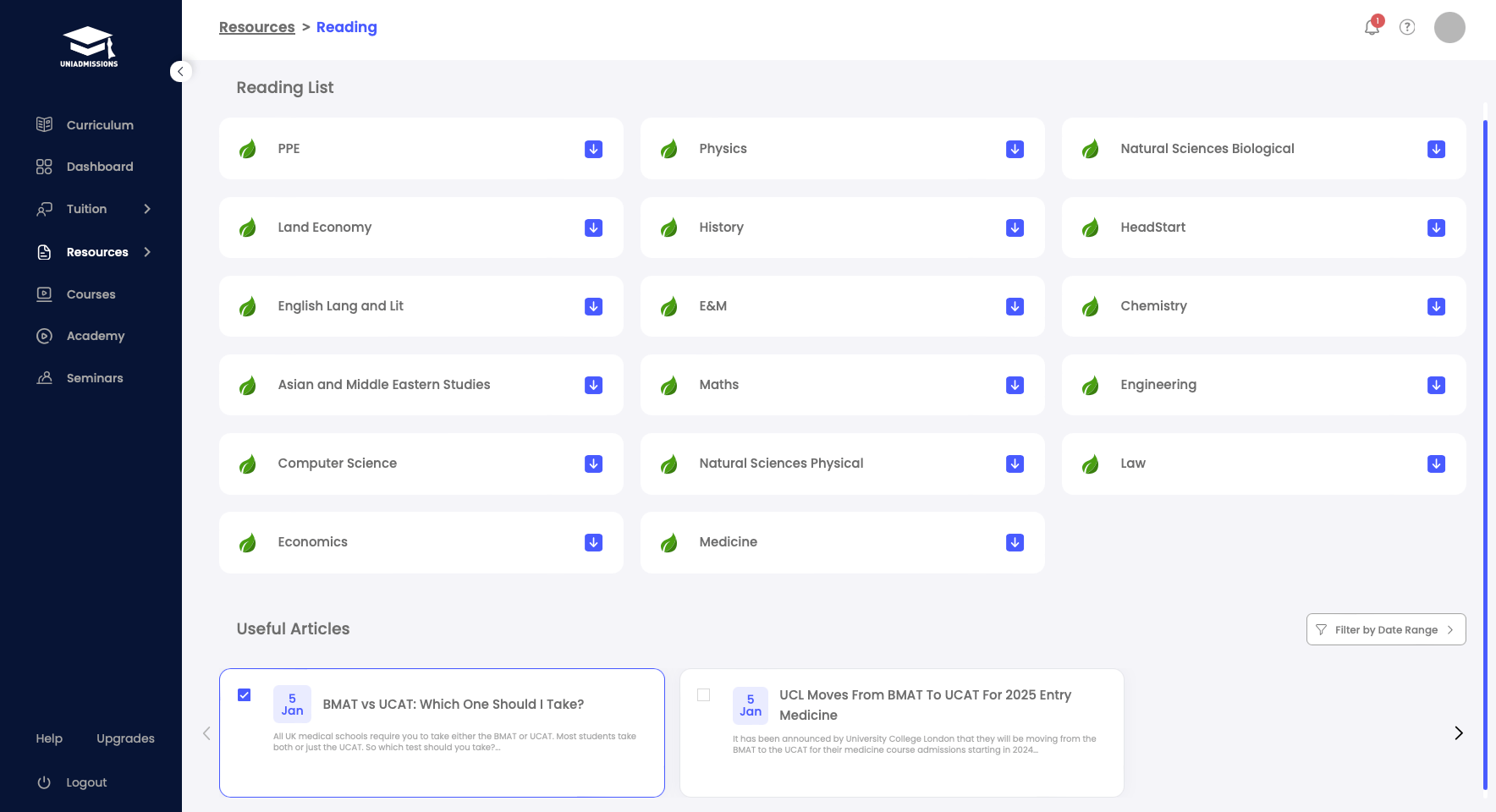Click download icon for Chemistry

click(x=1436, y=306)
